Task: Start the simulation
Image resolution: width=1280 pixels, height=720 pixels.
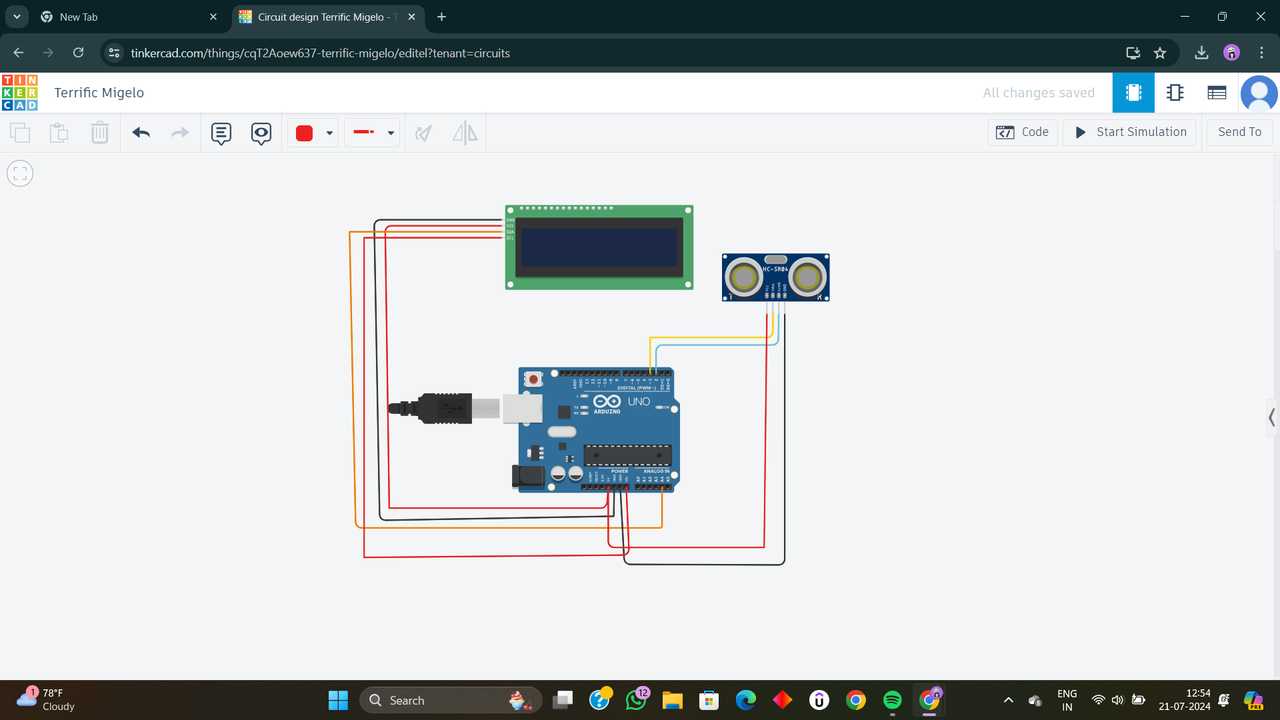Action: [x=1130, y=132]
